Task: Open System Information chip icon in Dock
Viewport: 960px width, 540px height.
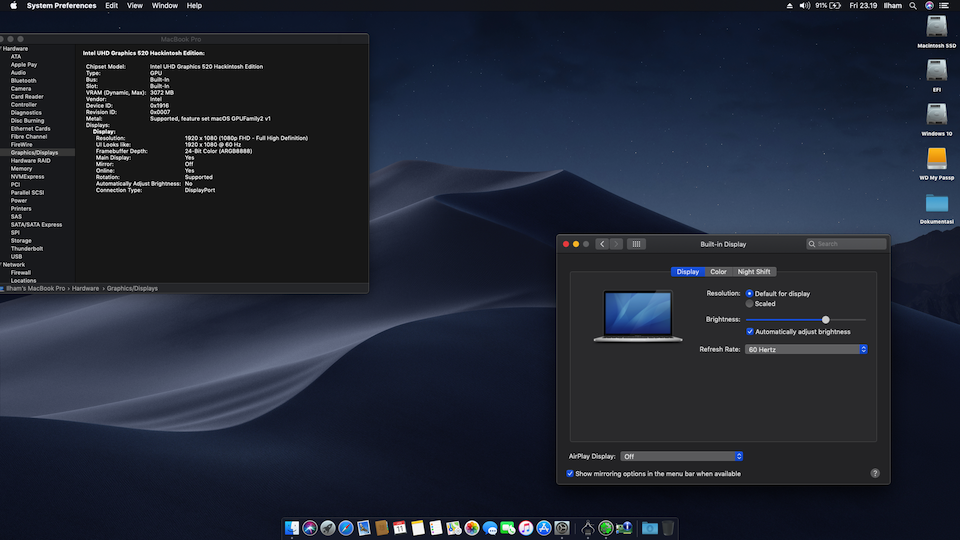Action: (624, 528)
